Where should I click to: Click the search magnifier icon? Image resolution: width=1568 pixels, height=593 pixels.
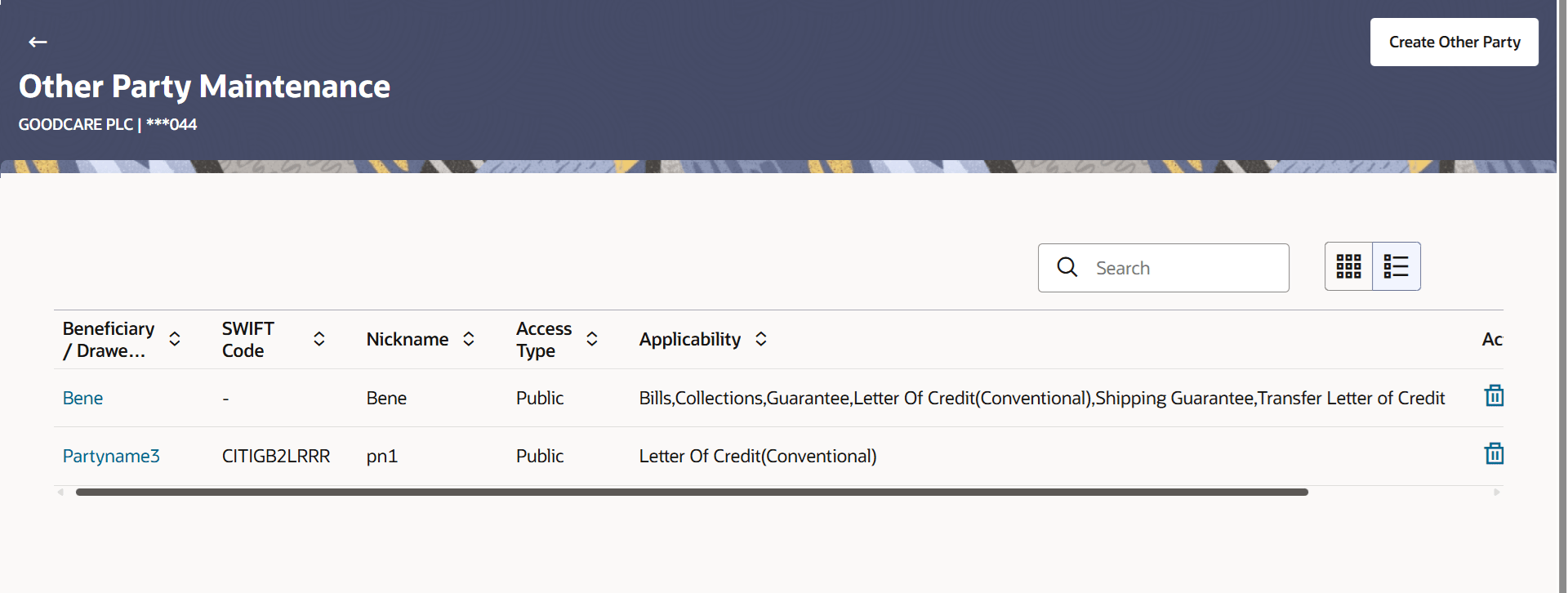[x=1067, y=267]
